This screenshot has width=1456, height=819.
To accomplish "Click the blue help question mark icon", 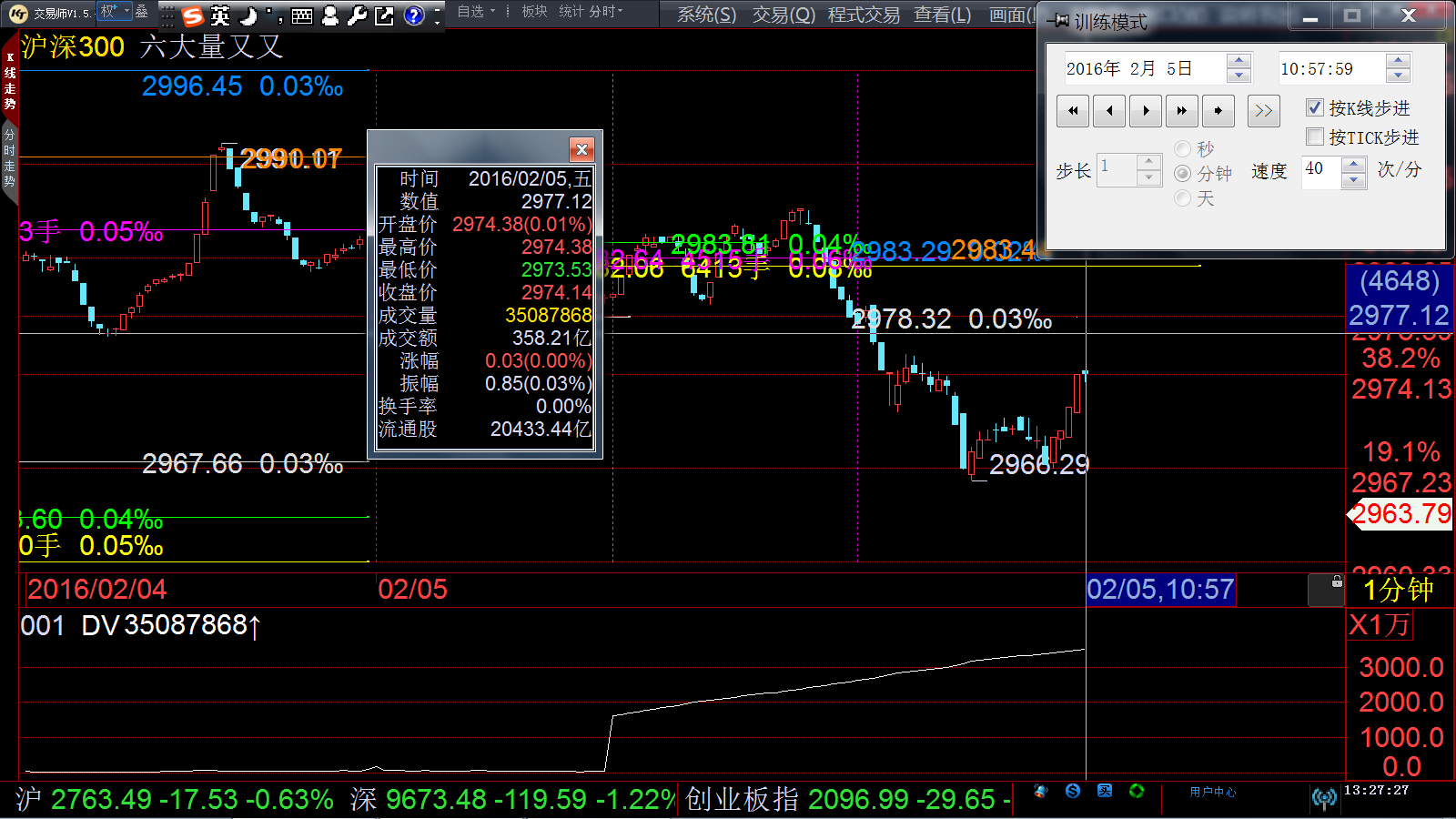I will coord(414,15).
